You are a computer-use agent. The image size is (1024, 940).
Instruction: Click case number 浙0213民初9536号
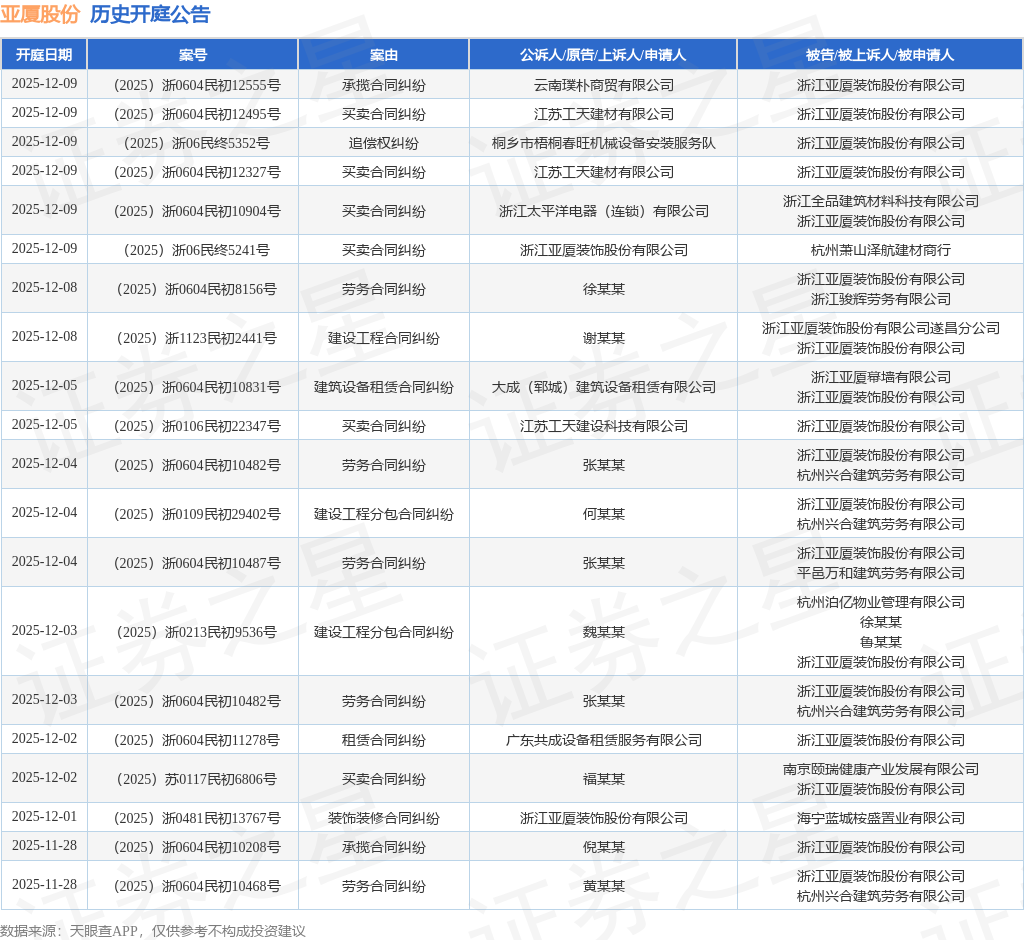197,632
